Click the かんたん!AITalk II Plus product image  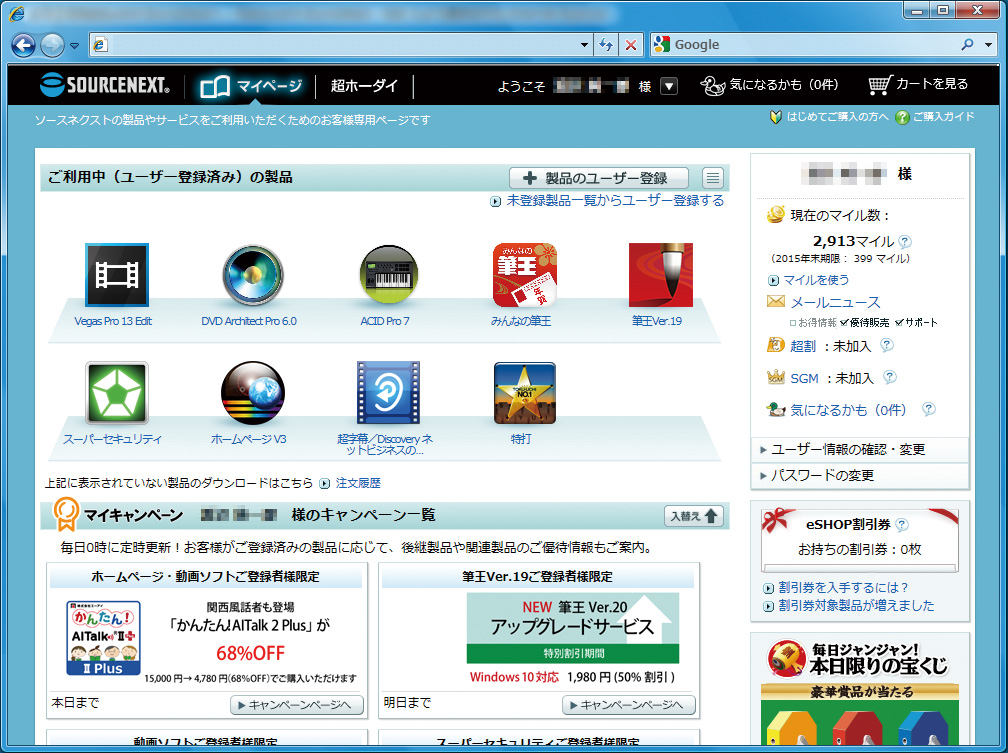coord(103,638)
